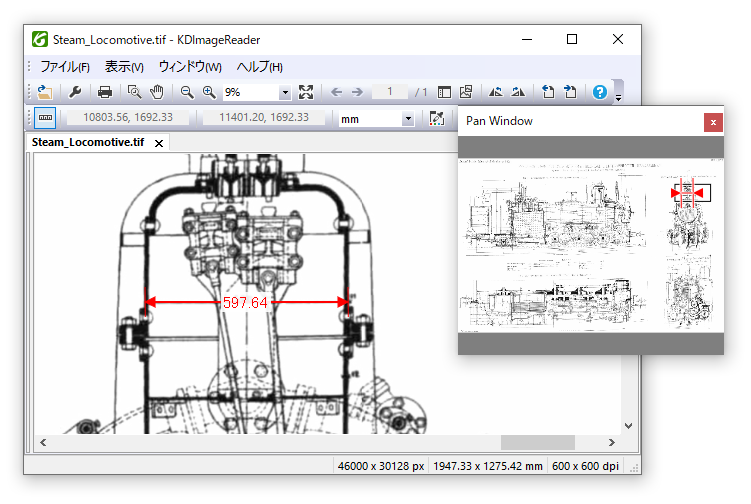
Task: Click the view rectangle in Pan Window
Action: click(692, 193)
